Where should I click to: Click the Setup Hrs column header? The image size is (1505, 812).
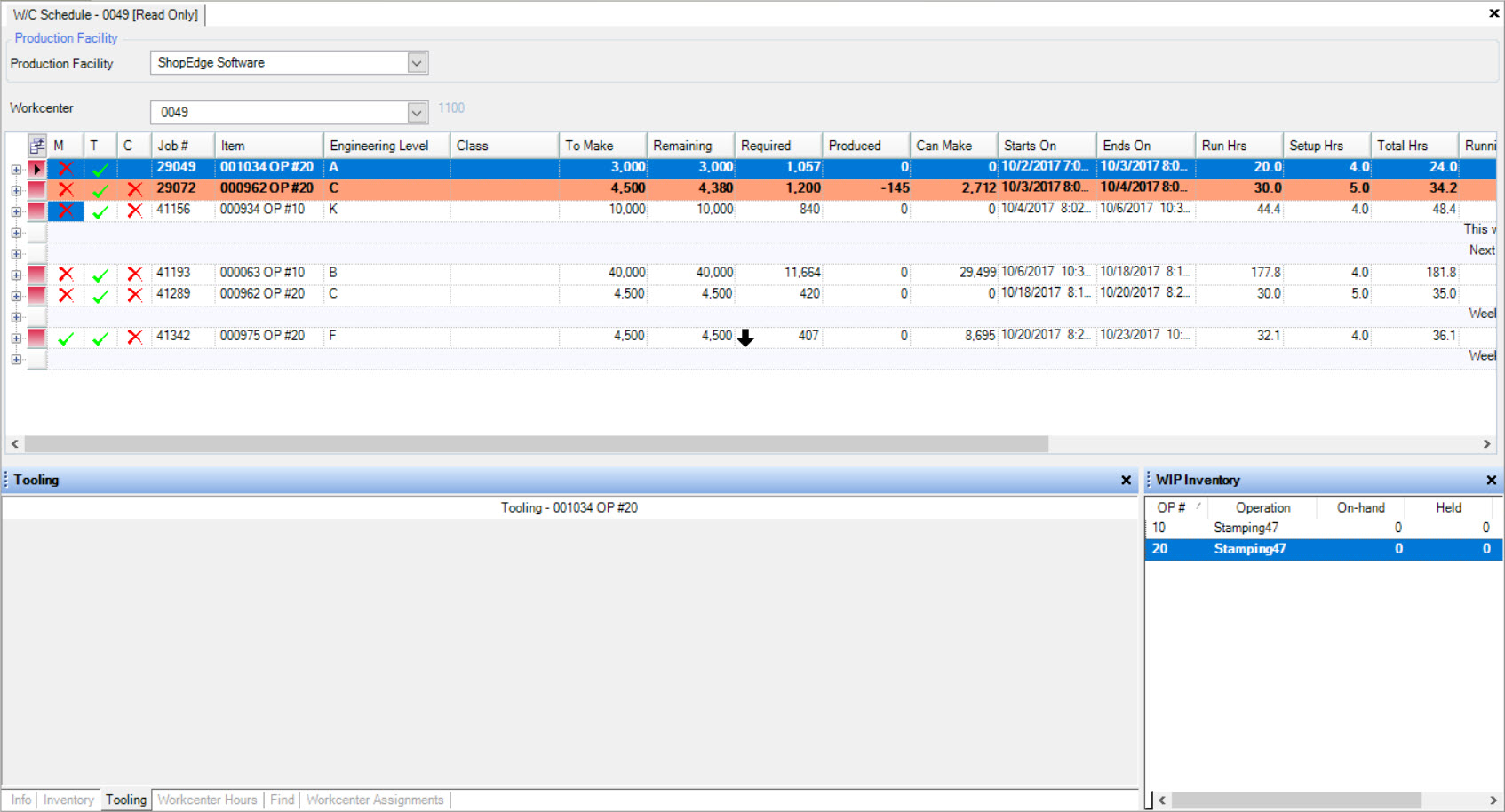[x=1327, y=146]
